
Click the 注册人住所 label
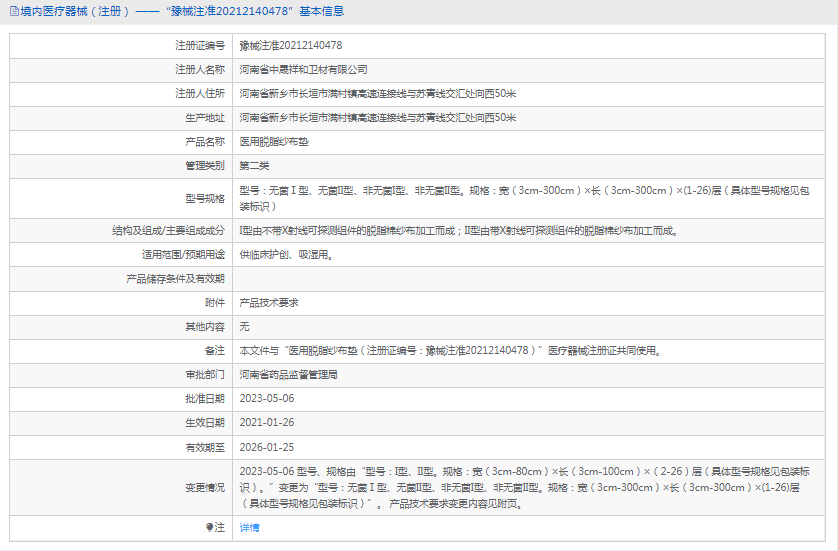(x=200, y=94)
